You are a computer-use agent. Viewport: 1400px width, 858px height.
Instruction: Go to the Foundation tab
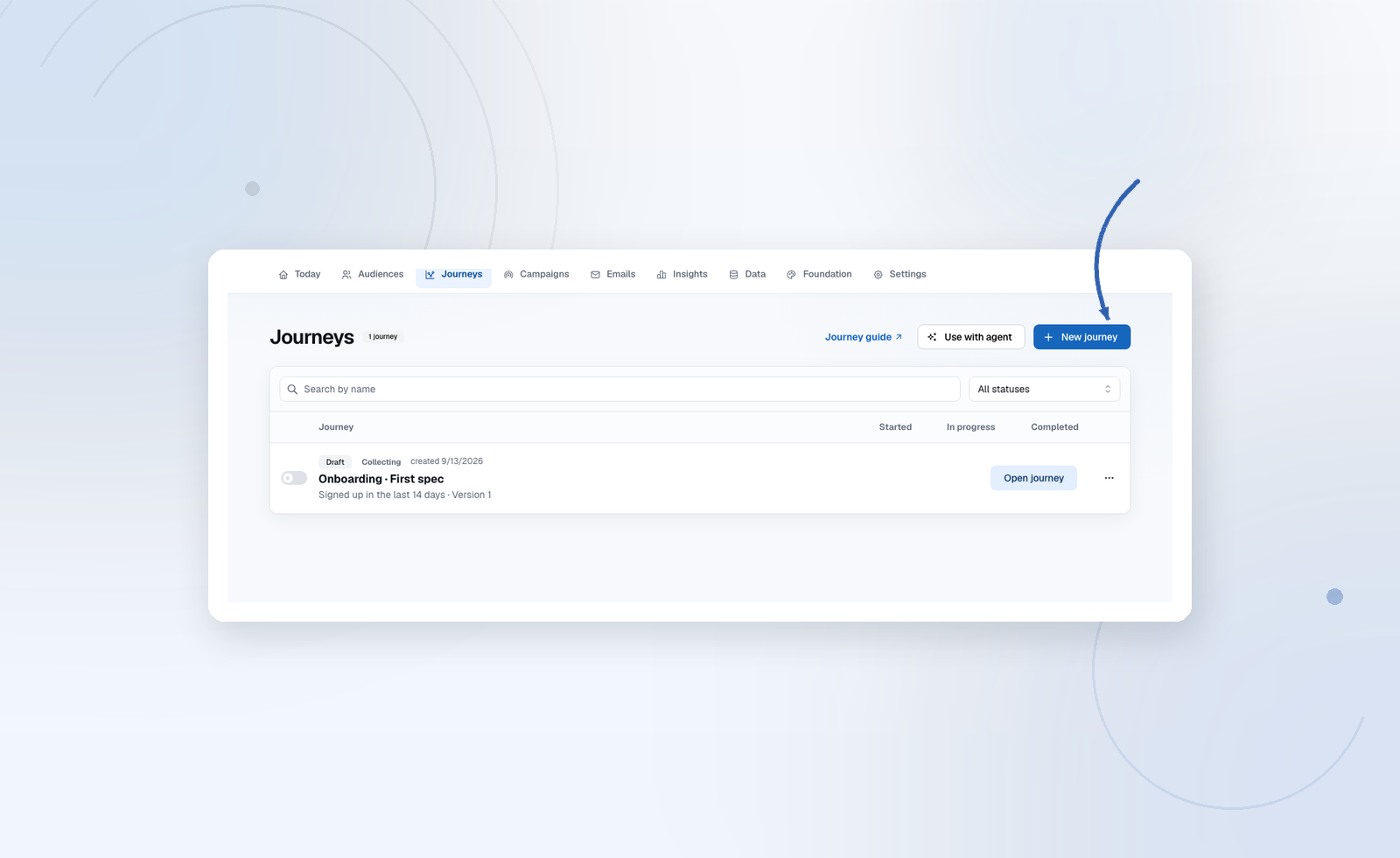point(819,274)
